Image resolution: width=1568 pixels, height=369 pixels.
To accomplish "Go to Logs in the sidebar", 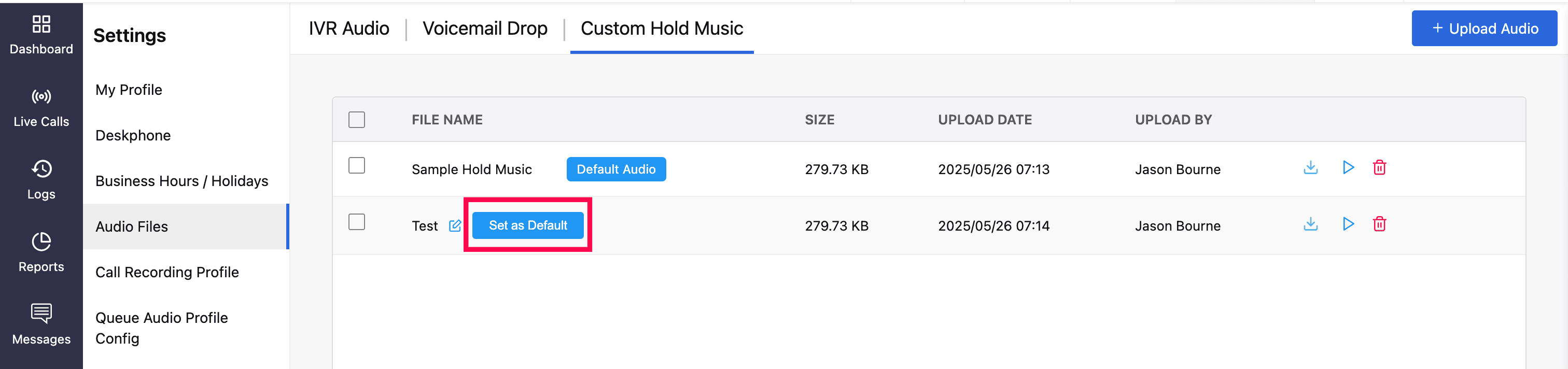I will (41, 180).
